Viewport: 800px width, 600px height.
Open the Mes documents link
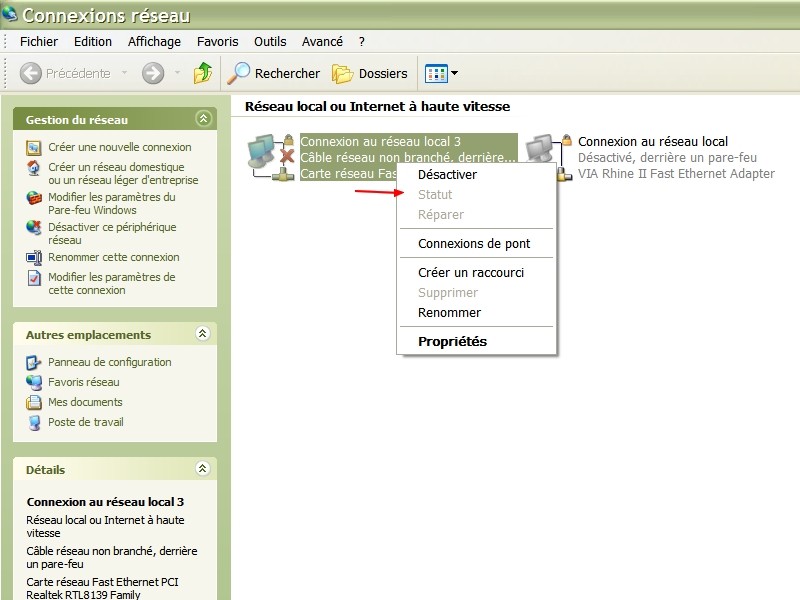point(85,402)
